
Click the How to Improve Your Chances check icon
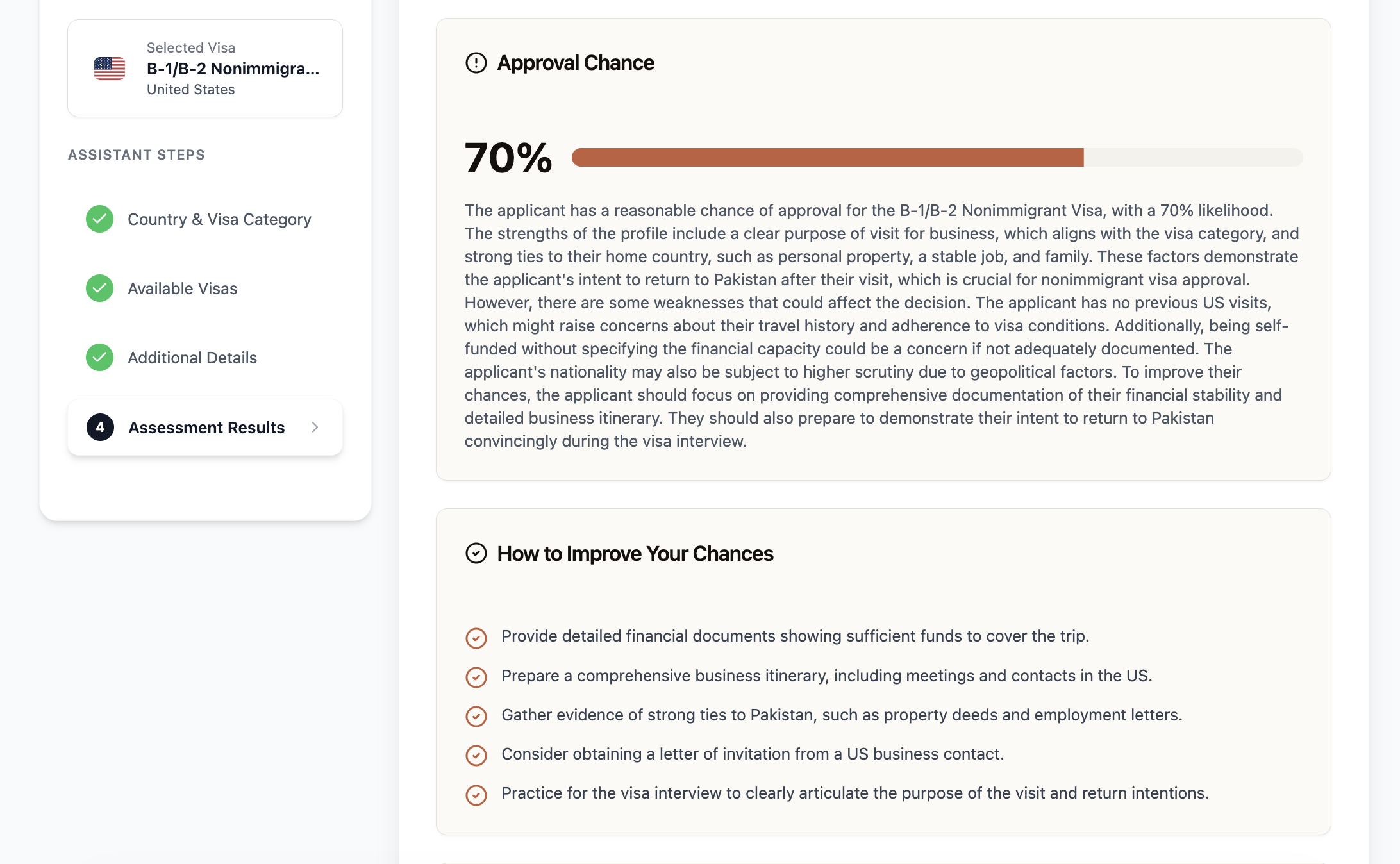coord(476,552)
